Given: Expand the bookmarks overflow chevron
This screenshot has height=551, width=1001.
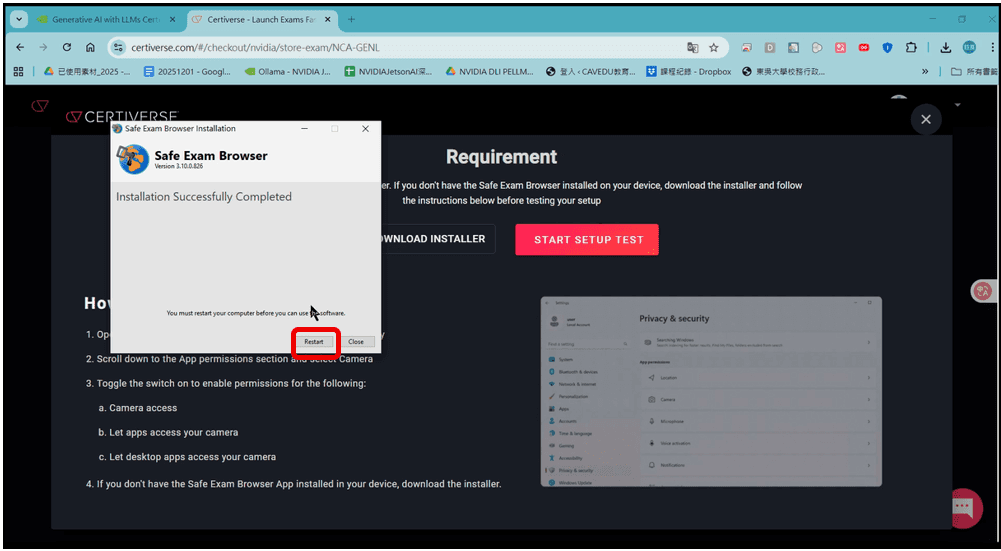Looking at the screenshot, I should [x=924, y=72].
